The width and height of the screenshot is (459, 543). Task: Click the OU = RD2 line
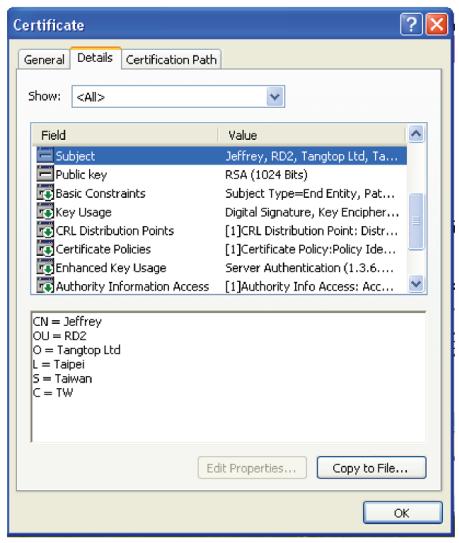[60, 336]
